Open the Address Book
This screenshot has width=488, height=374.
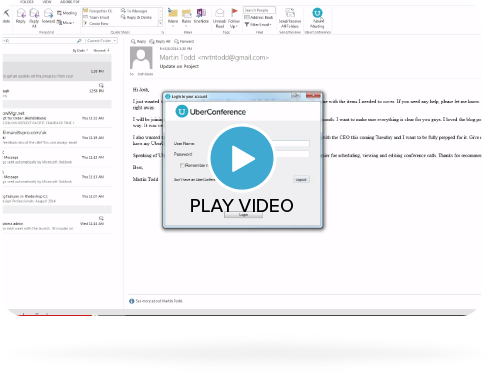(x=259, y=17)
